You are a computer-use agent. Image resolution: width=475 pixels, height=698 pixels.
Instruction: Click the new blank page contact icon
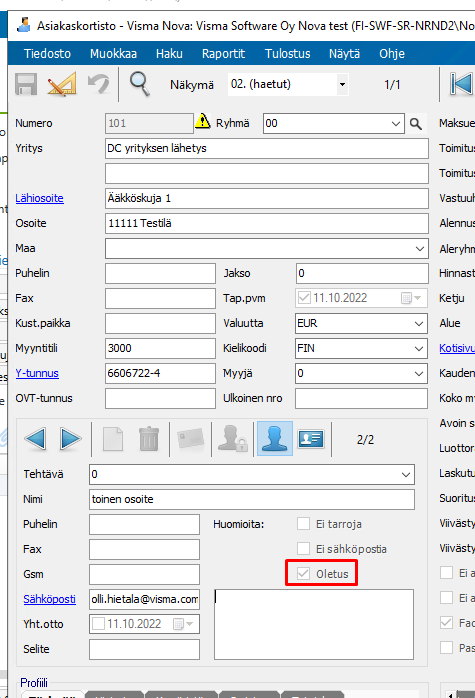pos(113,439)
